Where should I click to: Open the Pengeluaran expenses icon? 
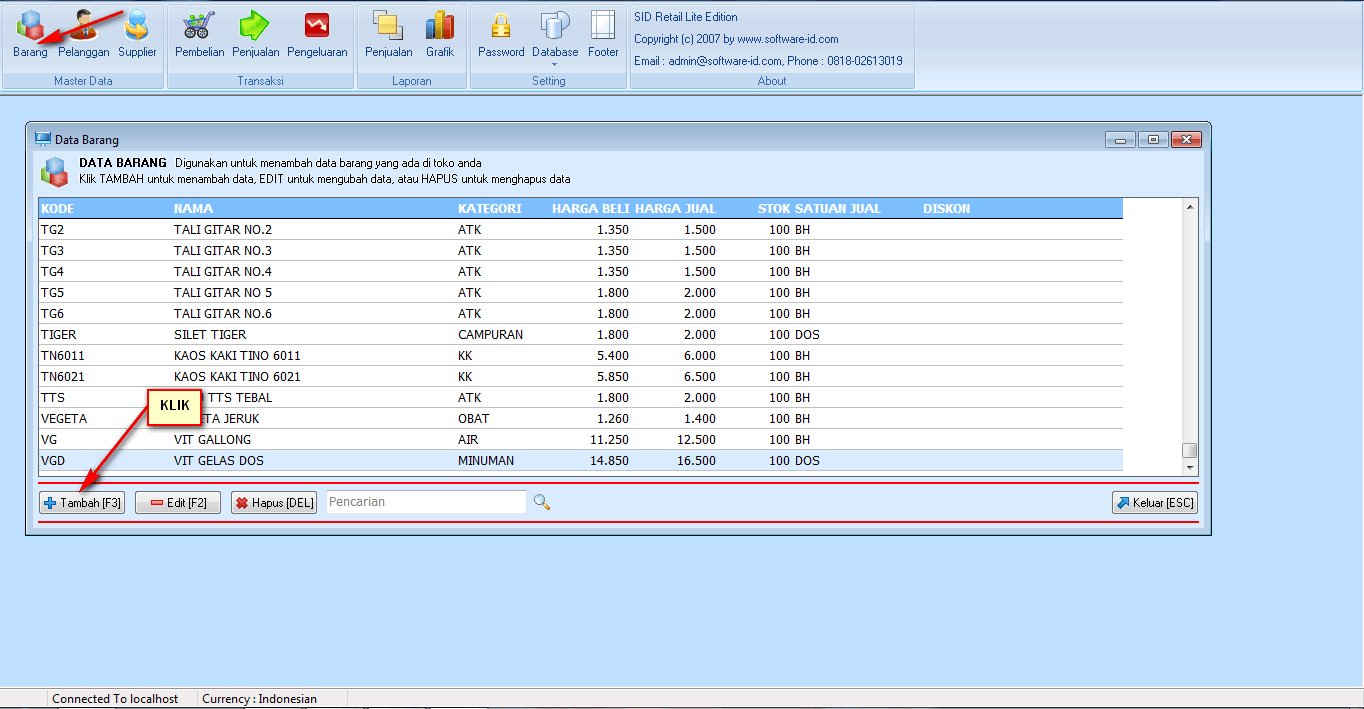pos(317,34)
